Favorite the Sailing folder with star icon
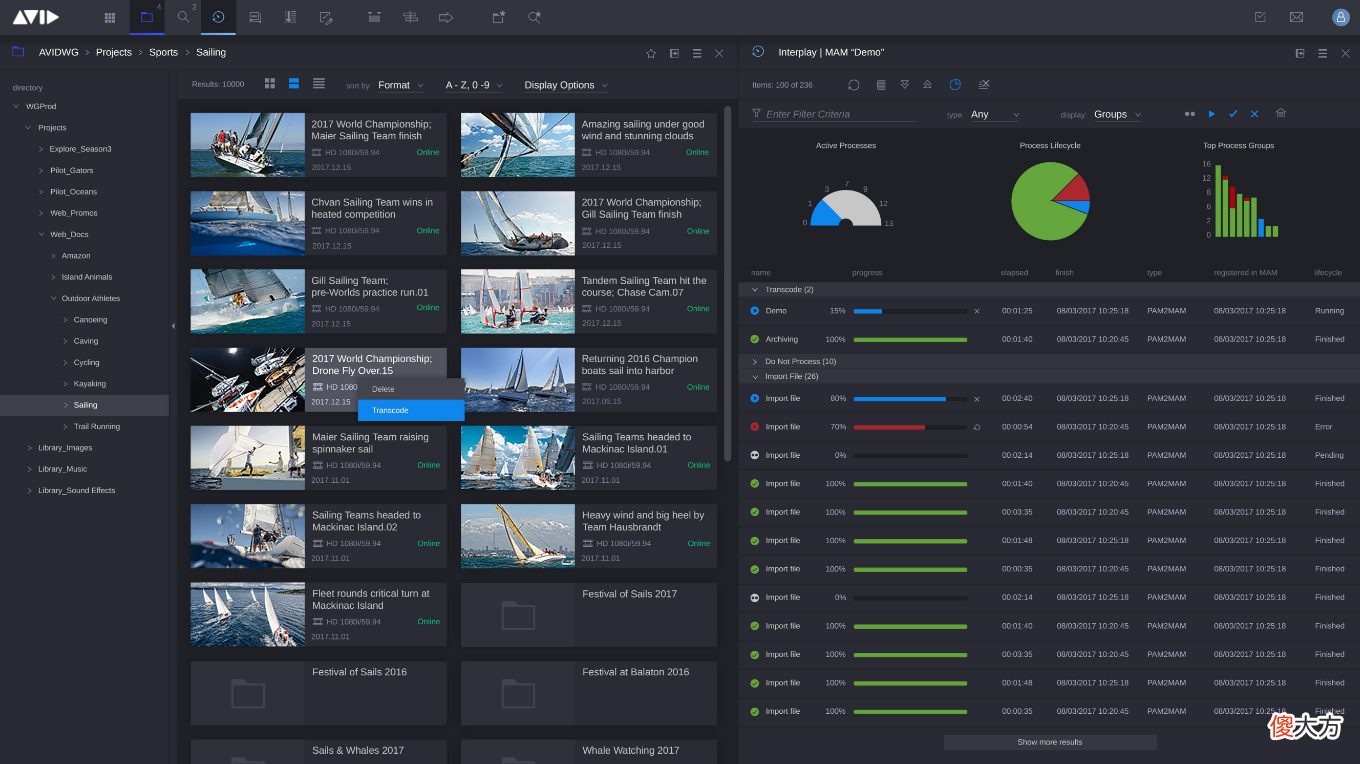This screenshot has width=1360, height=764. (651, 53)
